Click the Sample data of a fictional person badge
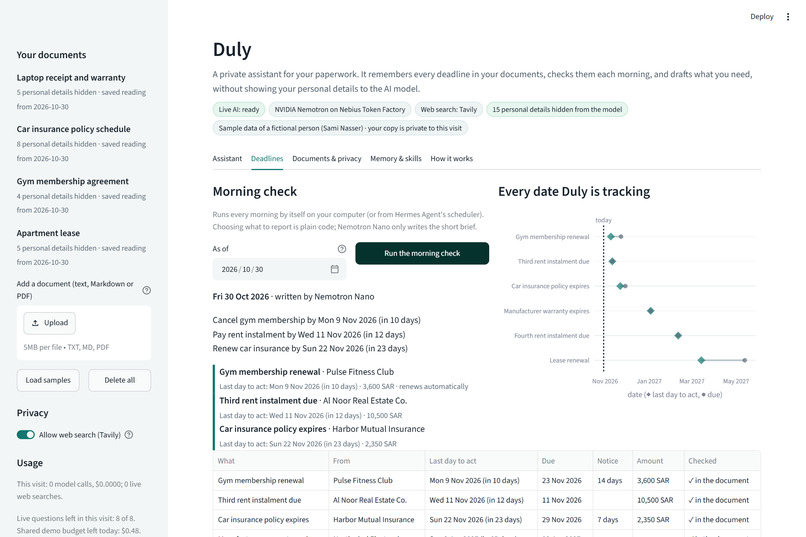Screen dimensions: 806x537 coord(340,128)
